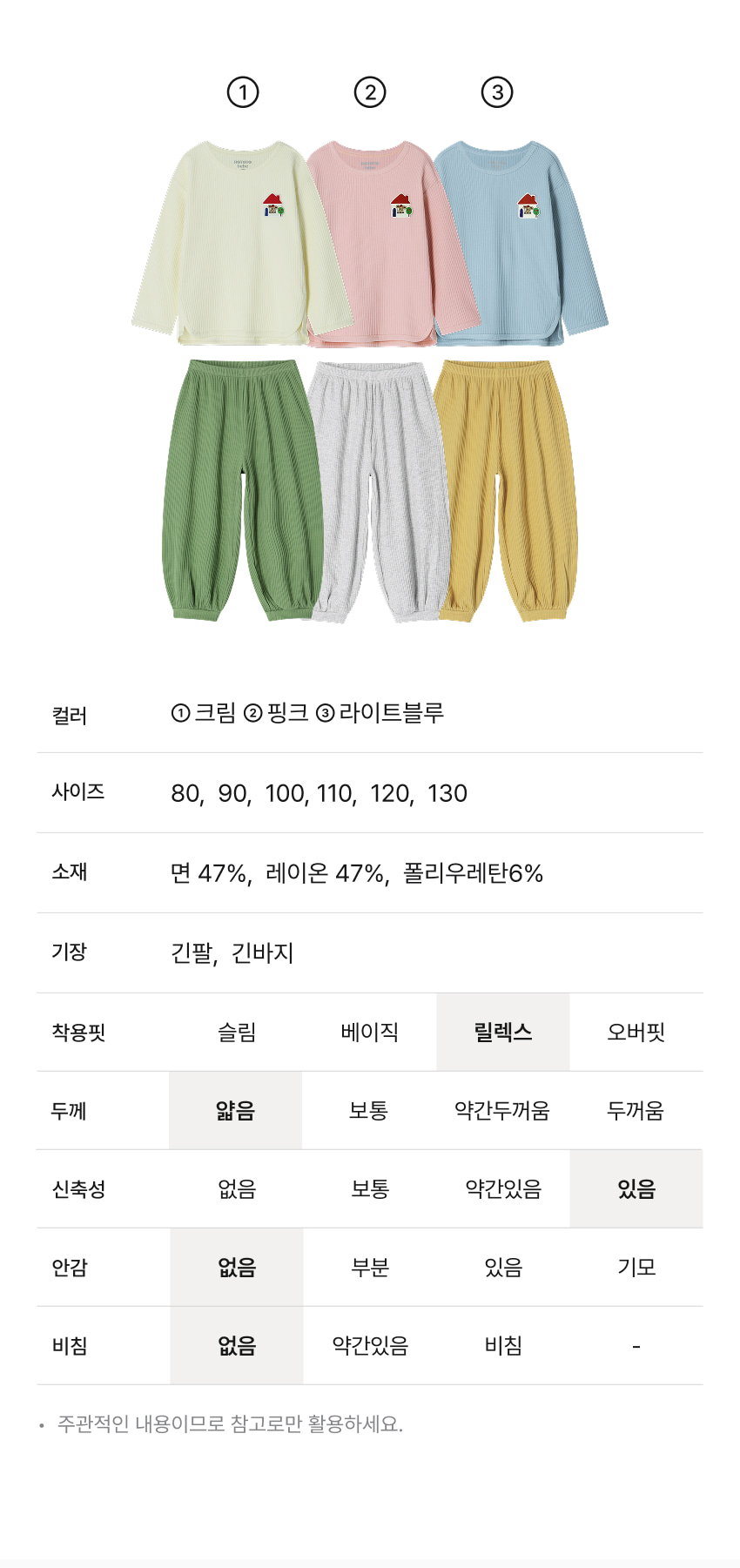Click the circled number 1 above cream shirt
The image size is (740, 1568).
[x=243, y=92]
